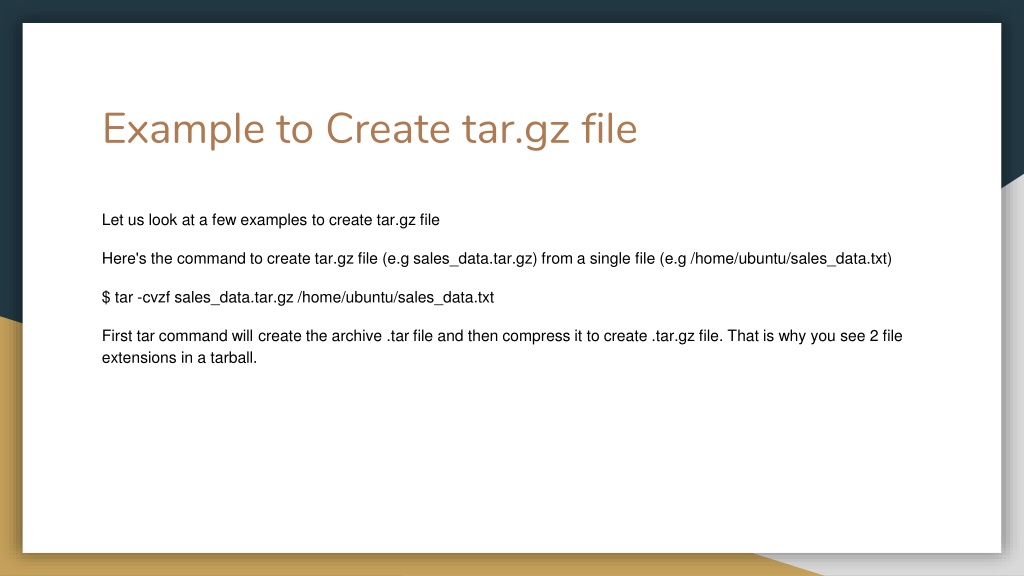Click the word 'tarball' in the last paragraph
The height and width of the screenshot is (576, 1024).
pyautogui.click(x=234, y=358)
